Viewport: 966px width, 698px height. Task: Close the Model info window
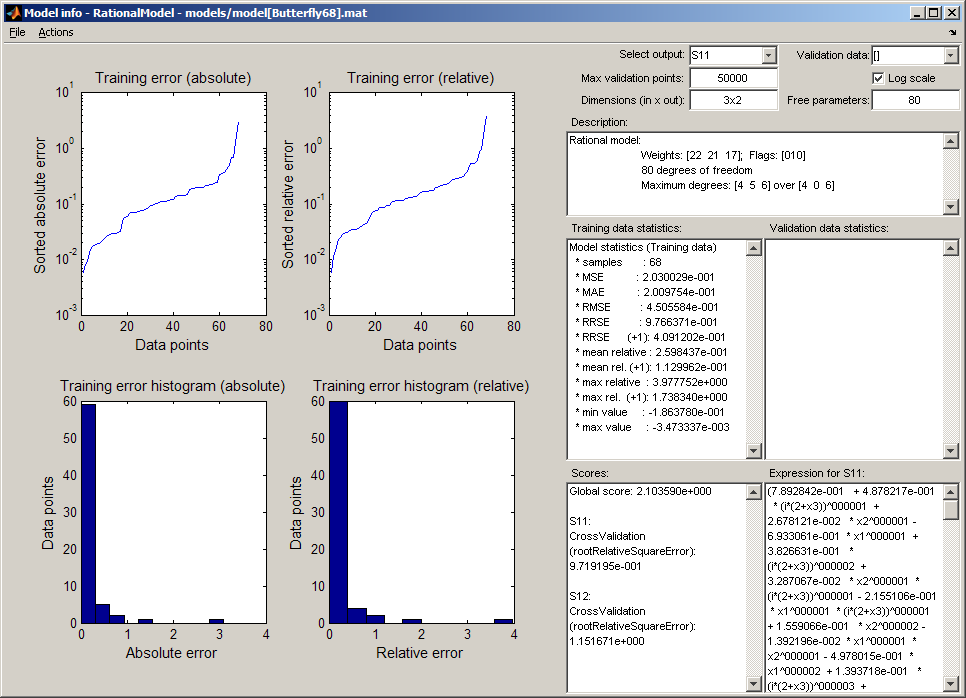pyautogui.click(x=952, y=12)
